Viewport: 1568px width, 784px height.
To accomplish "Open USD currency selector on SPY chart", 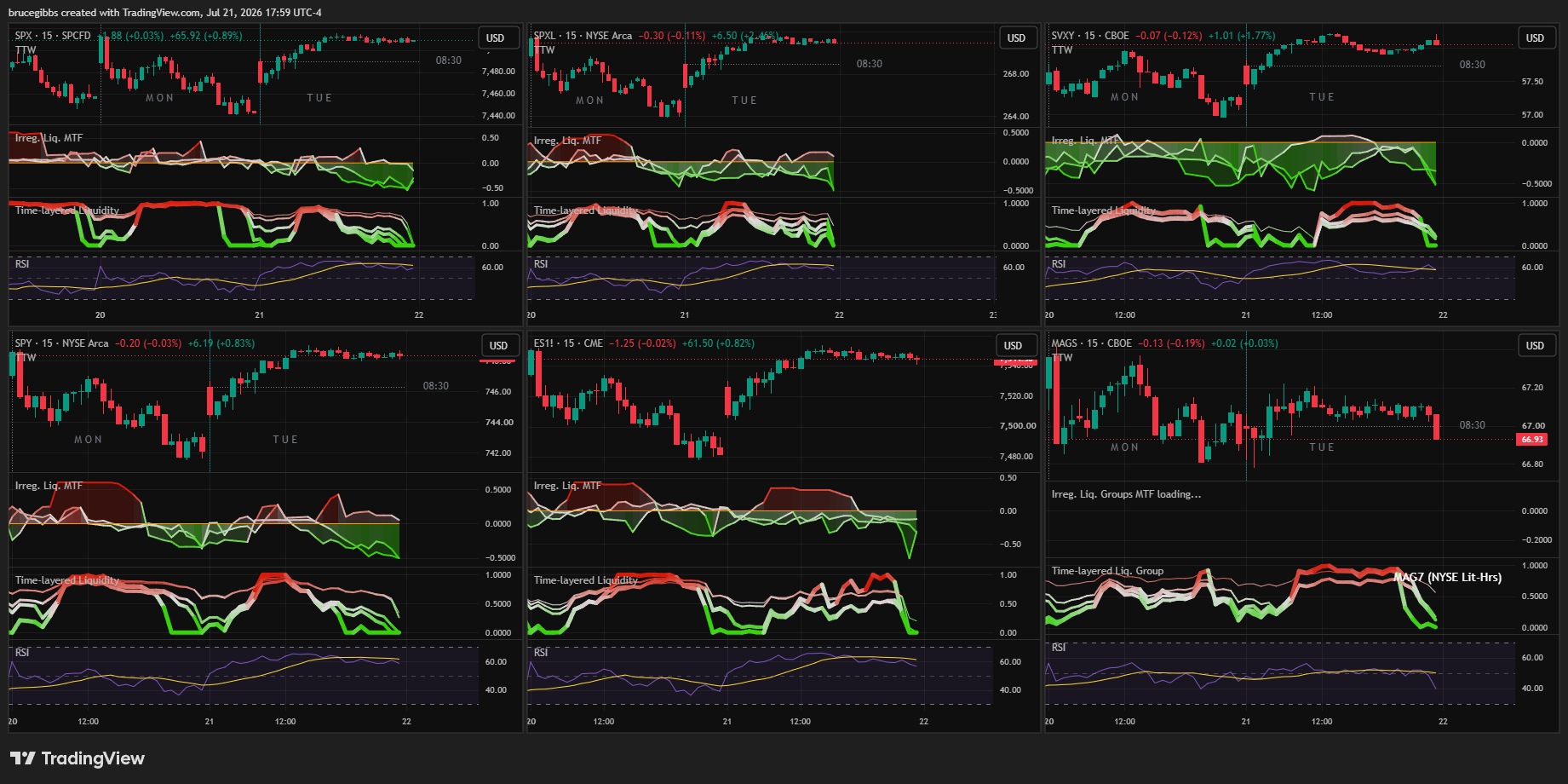I will coord(498,346).
